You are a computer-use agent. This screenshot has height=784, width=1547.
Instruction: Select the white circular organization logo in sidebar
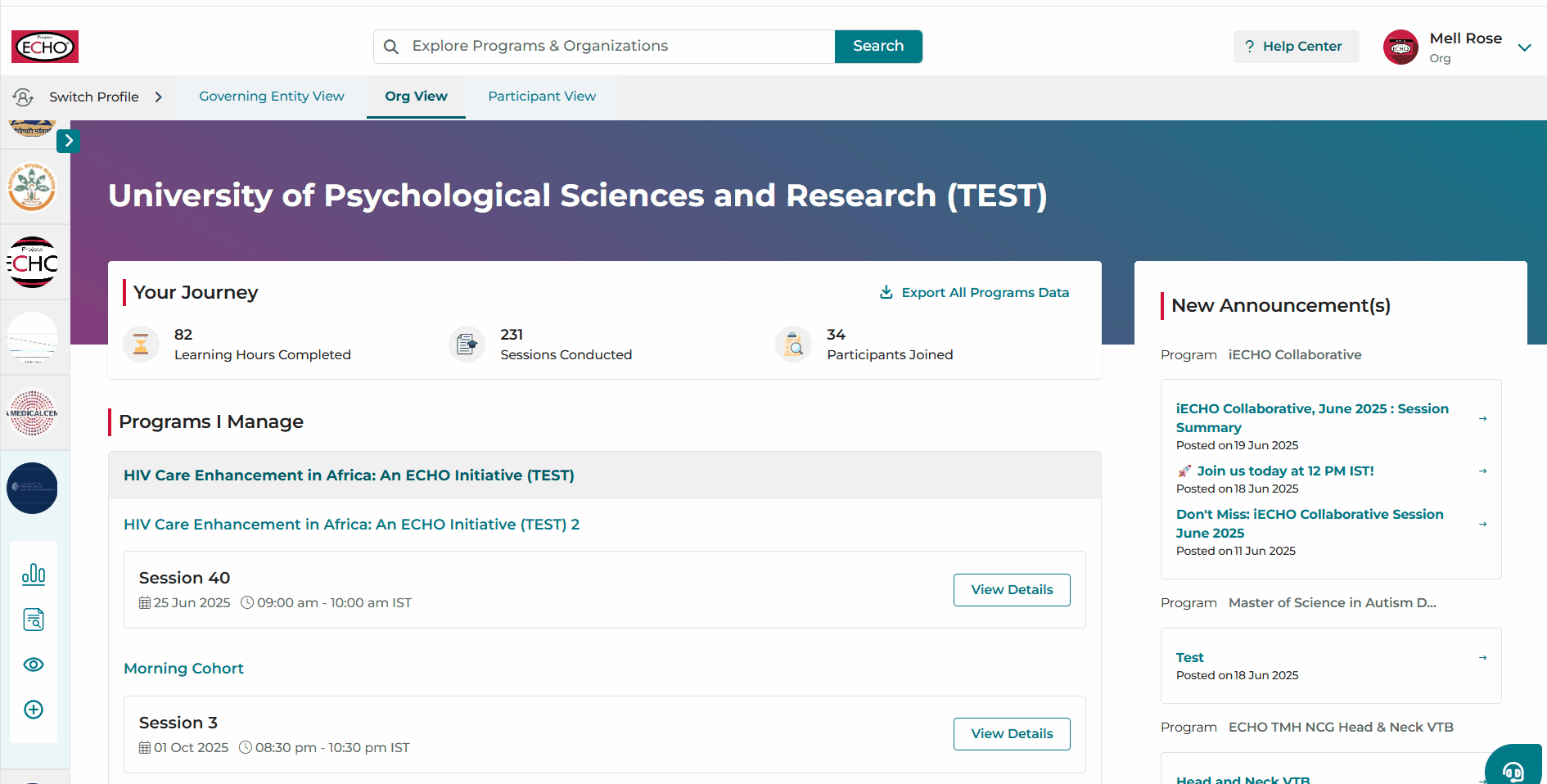[x=32, y=338]
